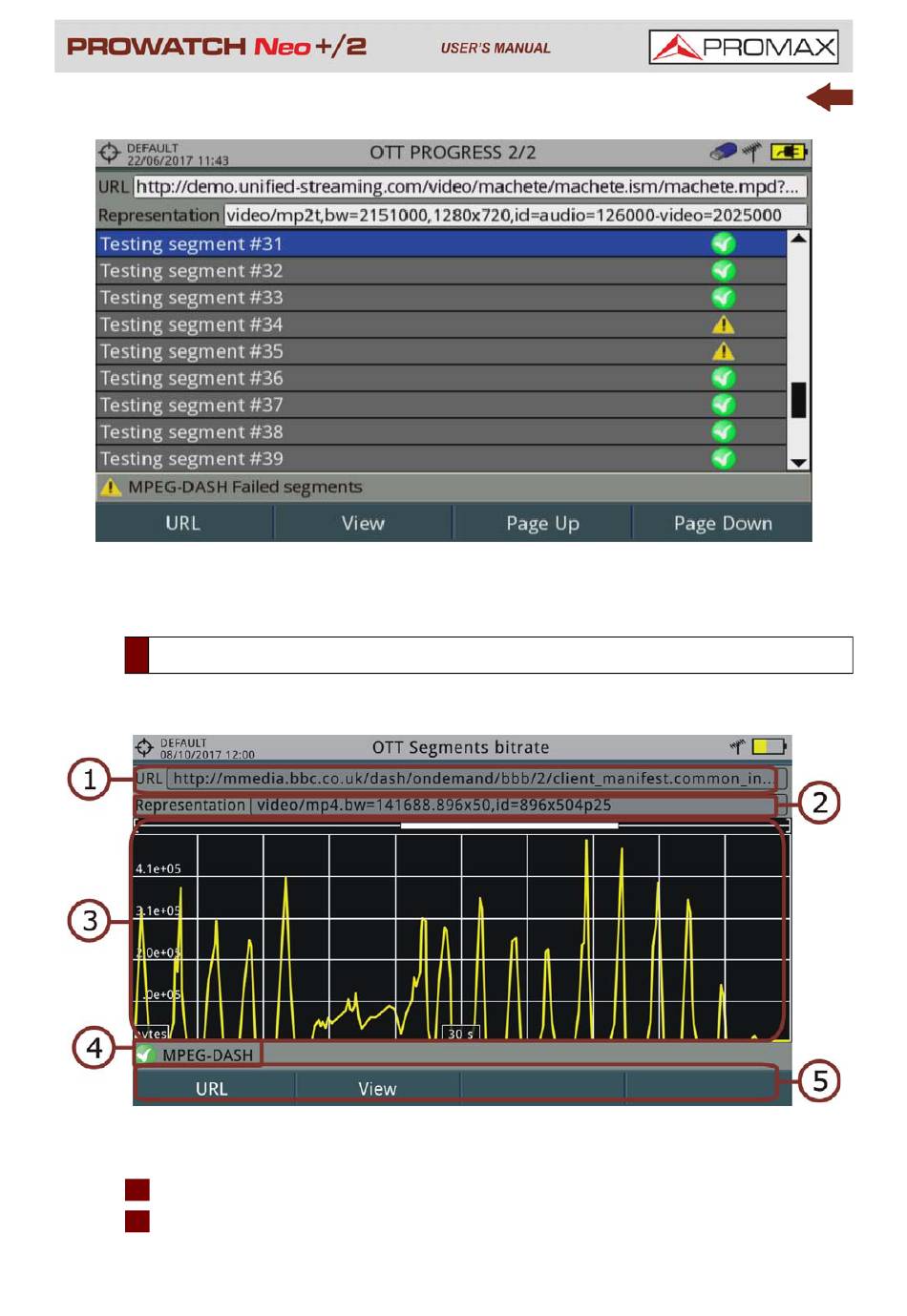Viewport: 907px width, 1316px height.
Task: Click the demo.unified-streaming.com URL field
Action: click(470, 187)
